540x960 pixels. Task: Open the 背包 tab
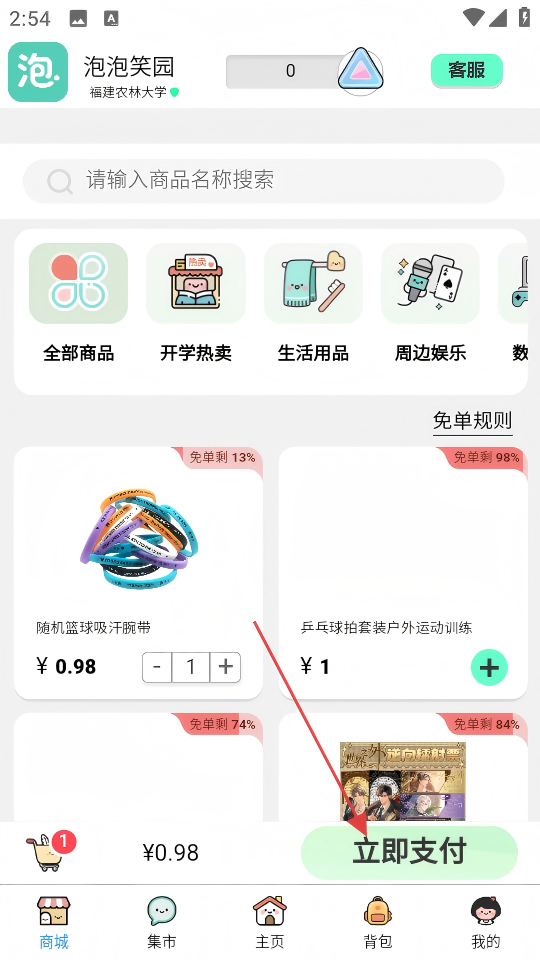click(x=378, y=923)
